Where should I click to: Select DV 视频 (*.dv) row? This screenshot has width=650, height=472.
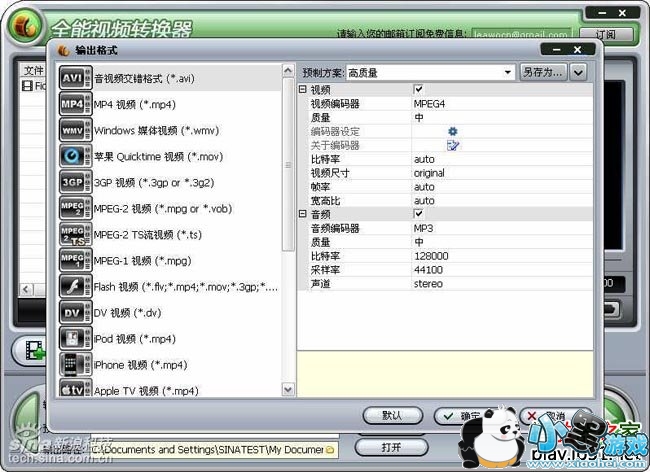170,313
